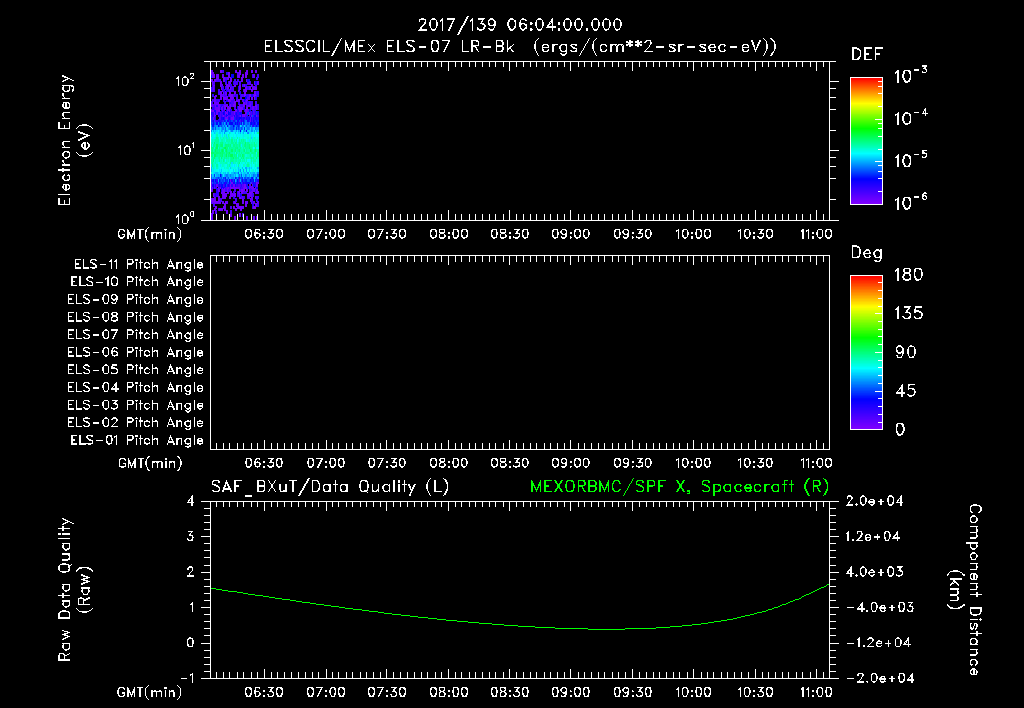1024x708 pixels.
Task: Click 11:00 tick under the data quality panel
Action: 816,692
